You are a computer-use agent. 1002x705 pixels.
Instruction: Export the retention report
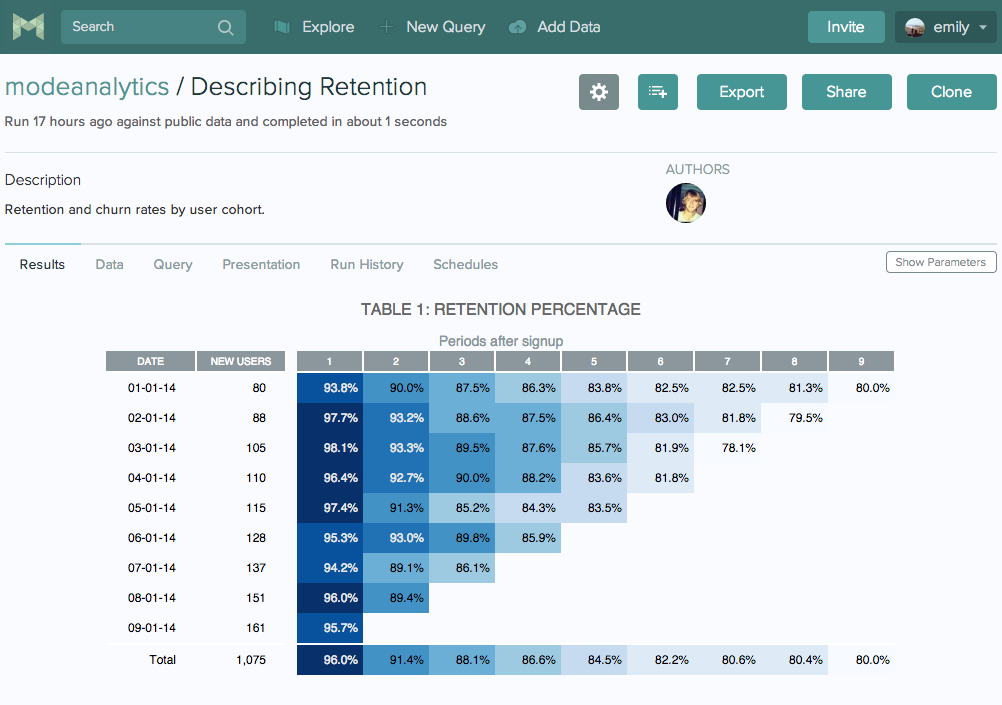coord(741,91)
